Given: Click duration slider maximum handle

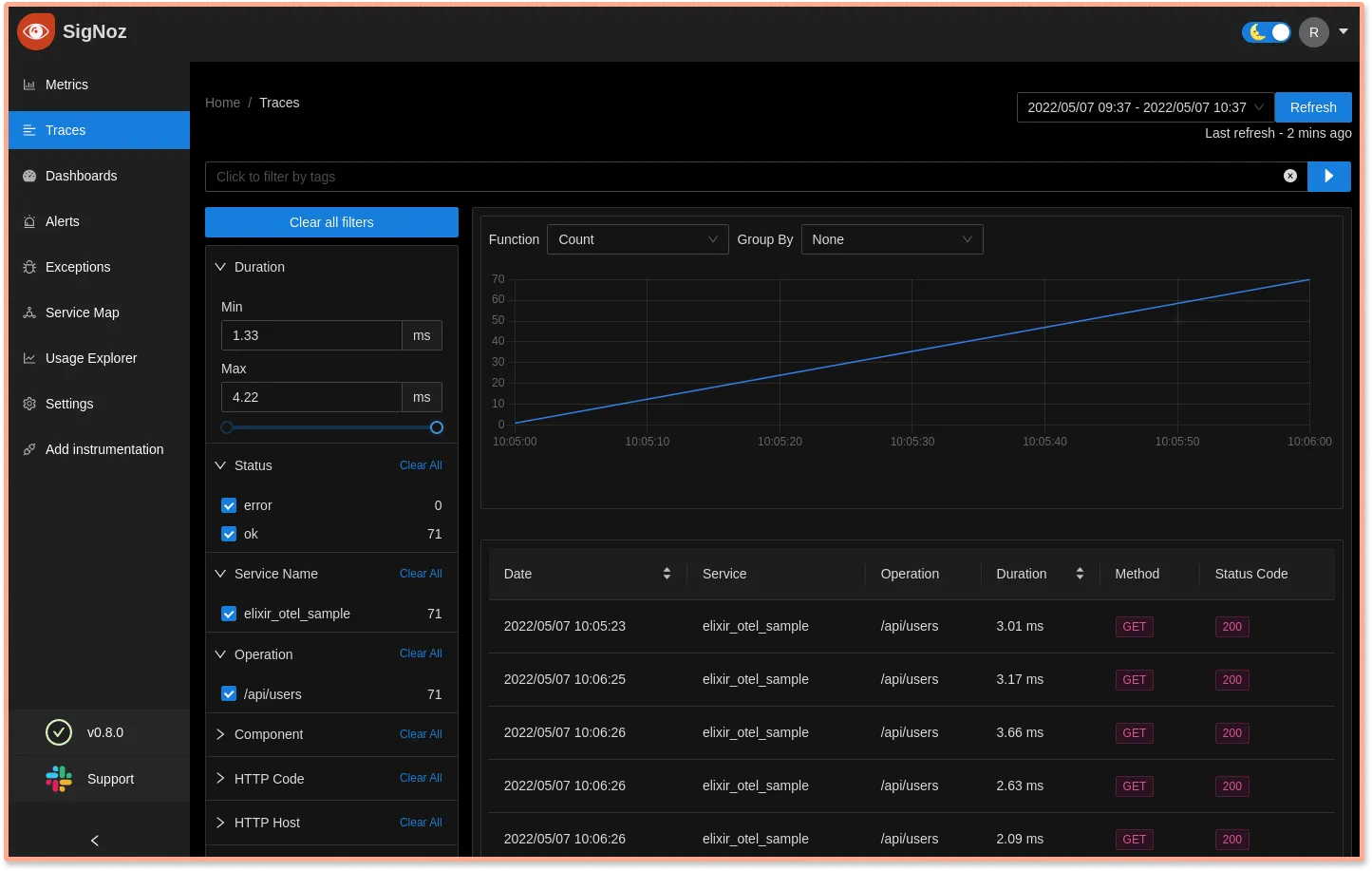Looking at the screenshot, I should (437, 427).
